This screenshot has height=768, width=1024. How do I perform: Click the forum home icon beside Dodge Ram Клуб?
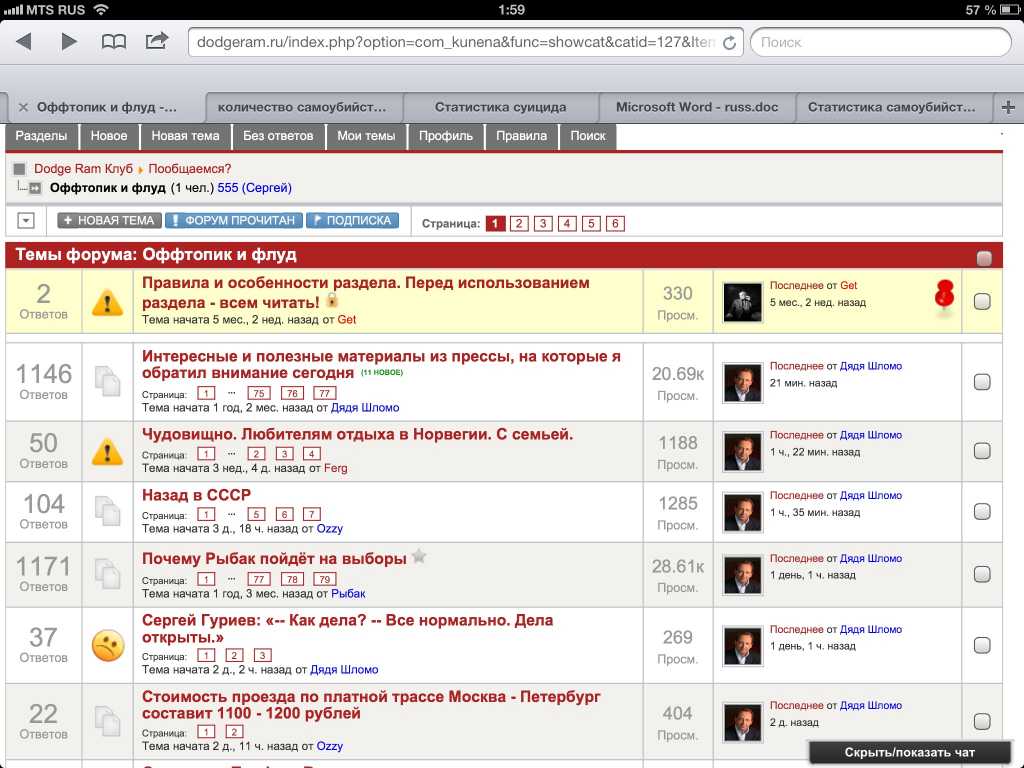pos(19,168)
